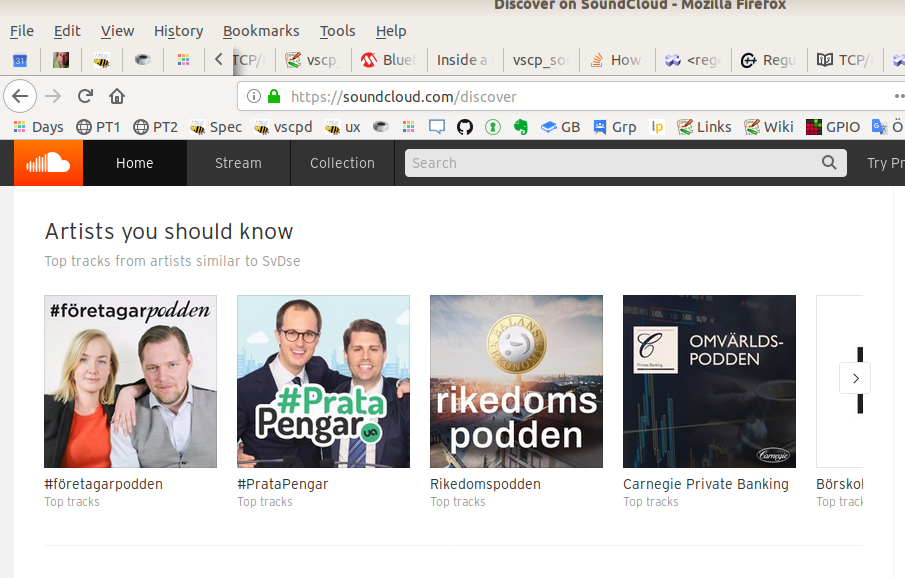Open the colorful grid bookmark beside the ring

pyautogui.click(x=409, y=126)
